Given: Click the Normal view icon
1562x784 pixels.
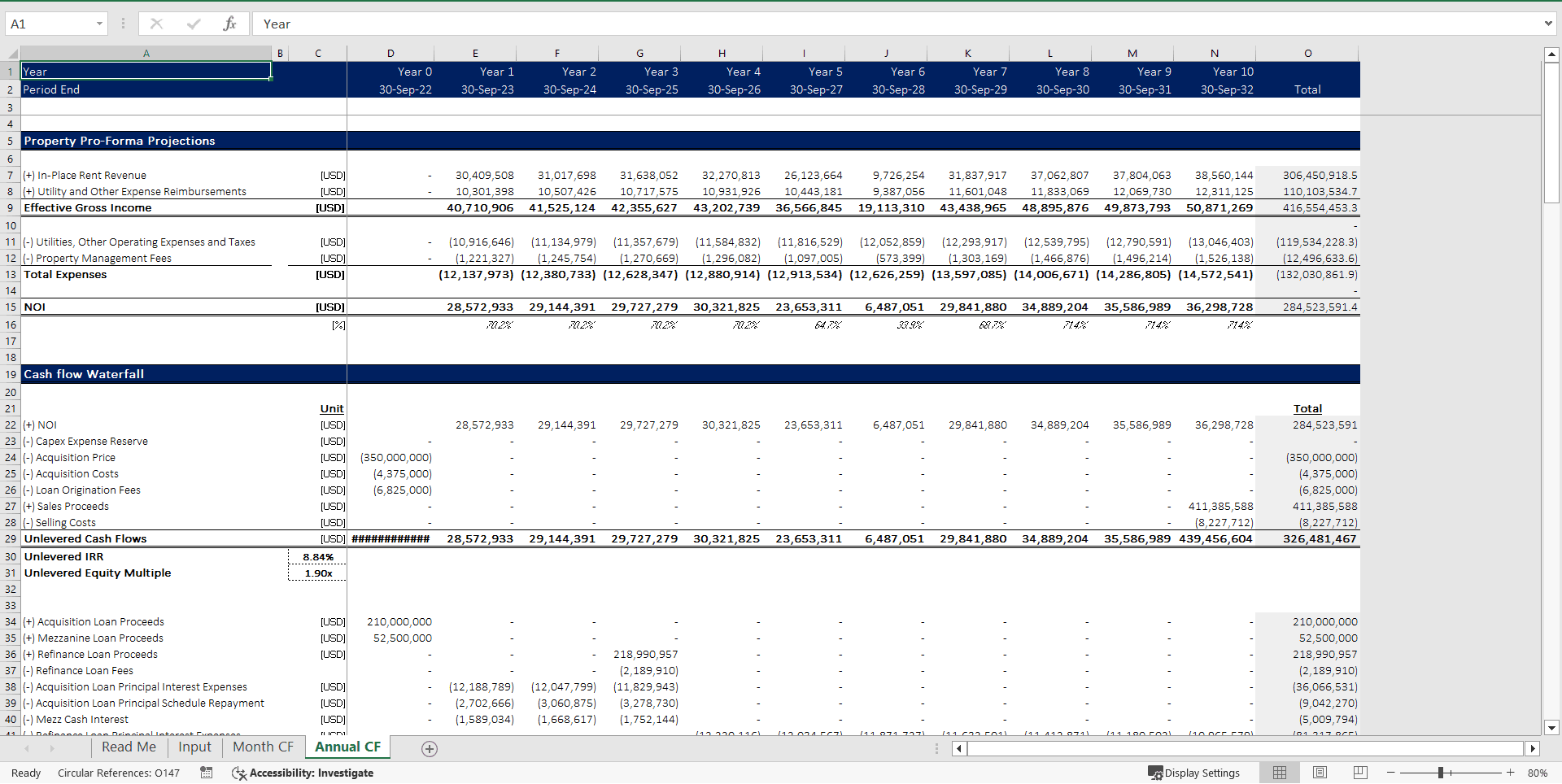Looking at the screenshot, I should (x=1279, y=773).
